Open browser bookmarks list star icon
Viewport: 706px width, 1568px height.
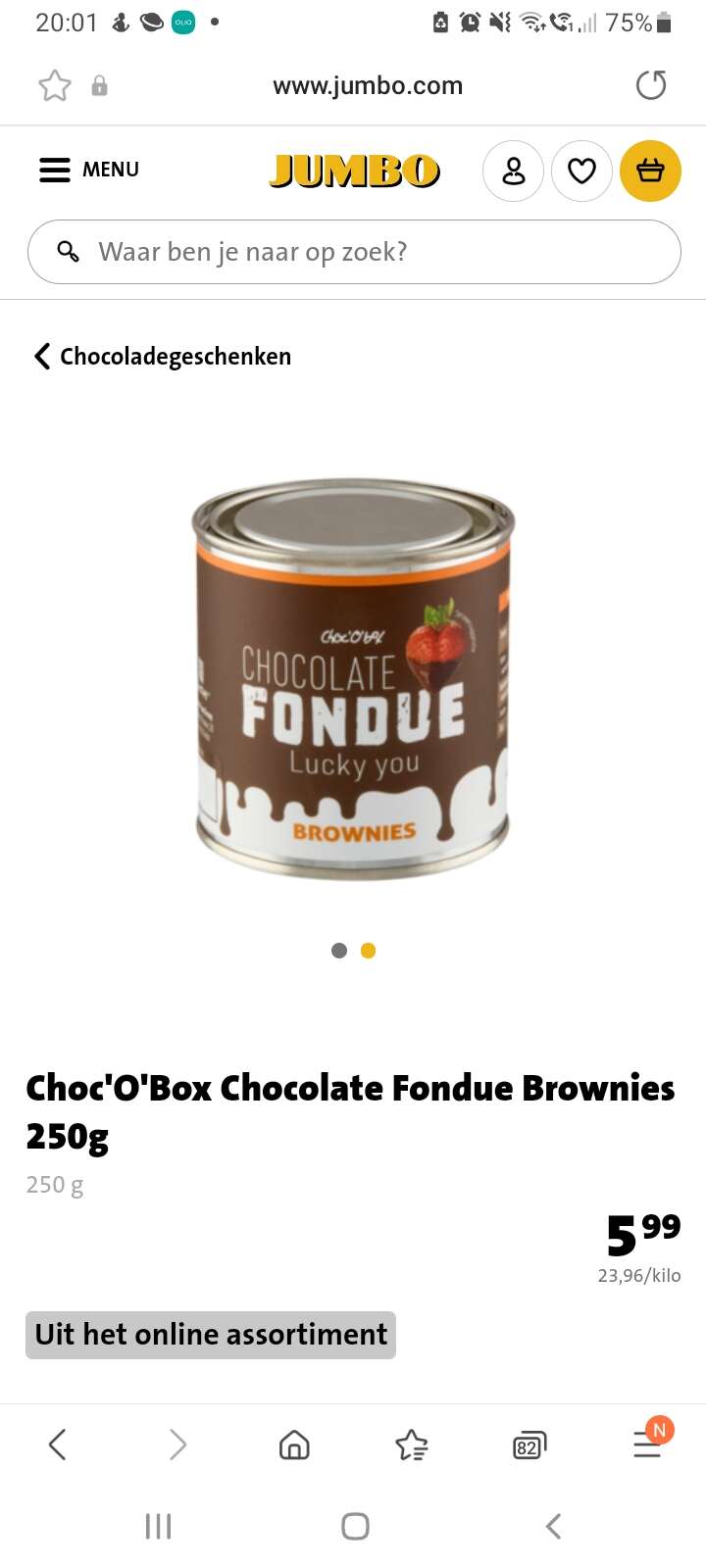(x=412, y=1445)
